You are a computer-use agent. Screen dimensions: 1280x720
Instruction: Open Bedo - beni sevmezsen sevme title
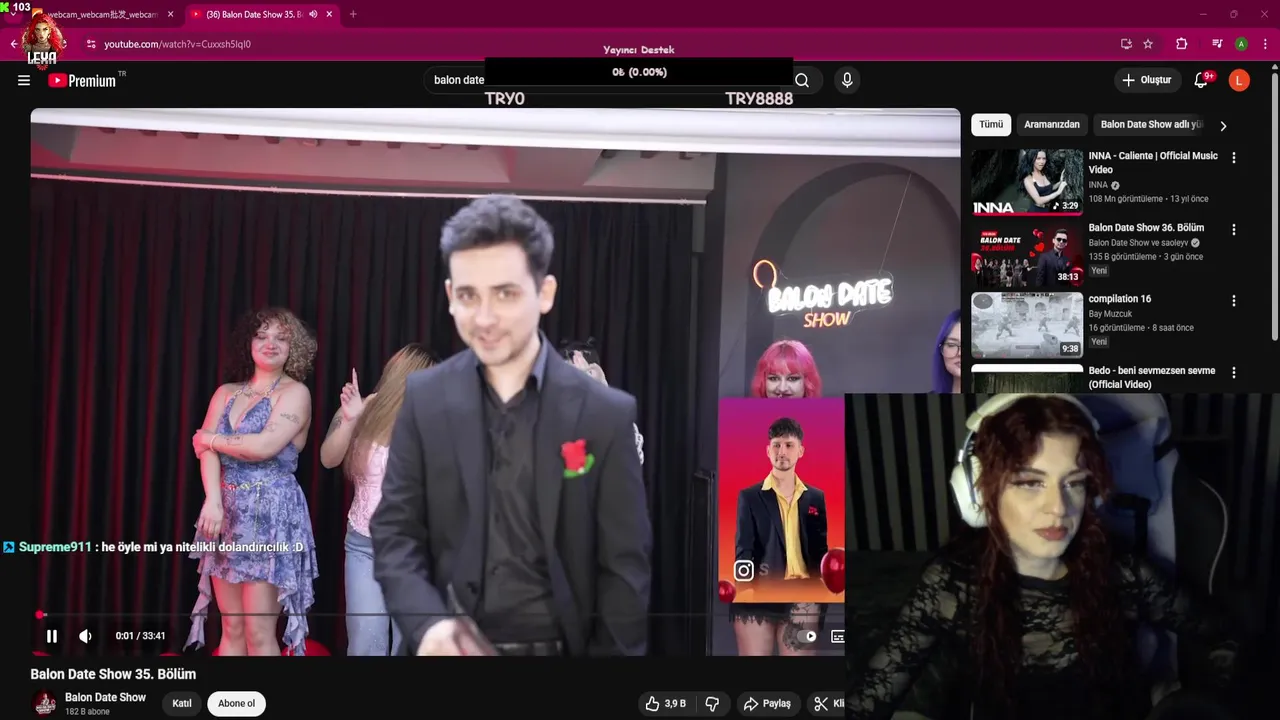tap(1152, 377)
